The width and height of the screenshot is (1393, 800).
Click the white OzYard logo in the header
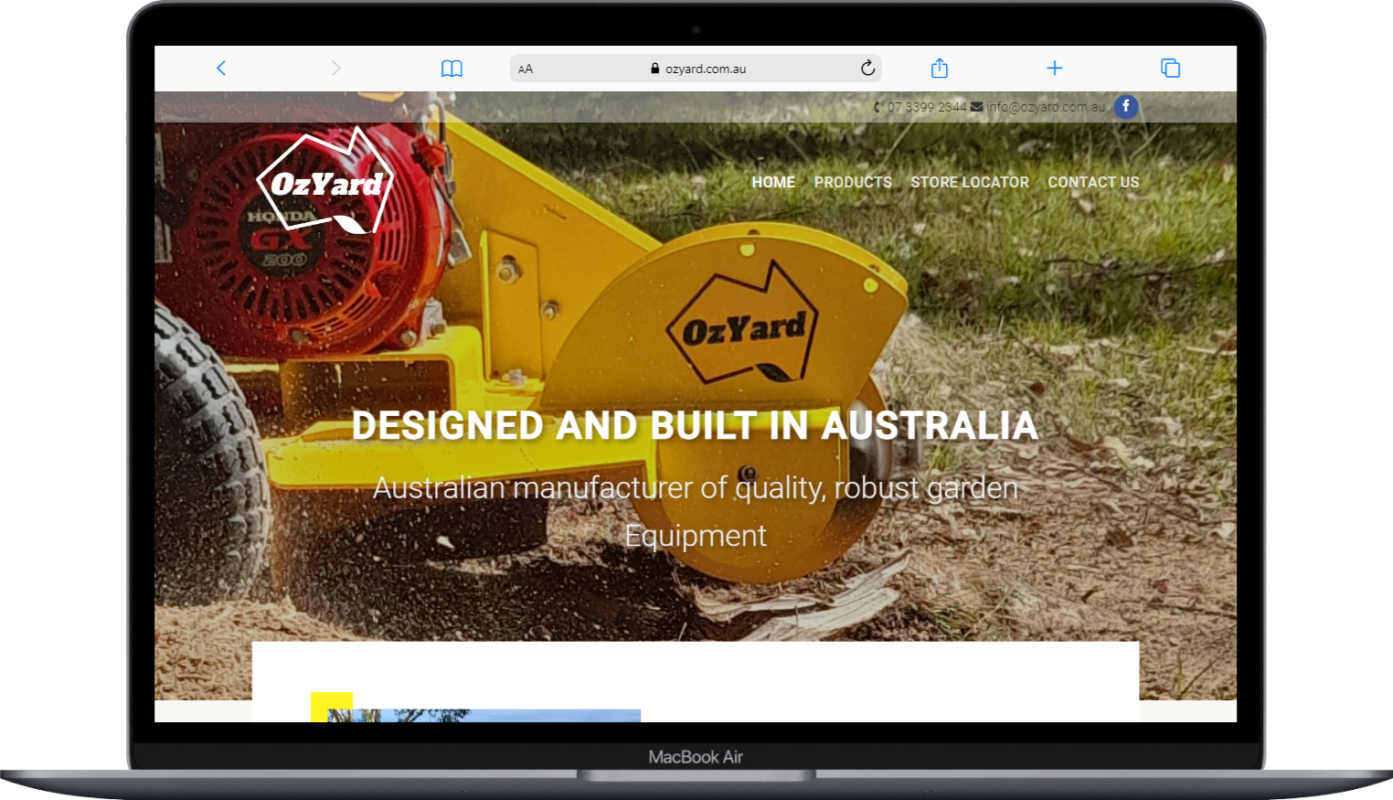325,181
